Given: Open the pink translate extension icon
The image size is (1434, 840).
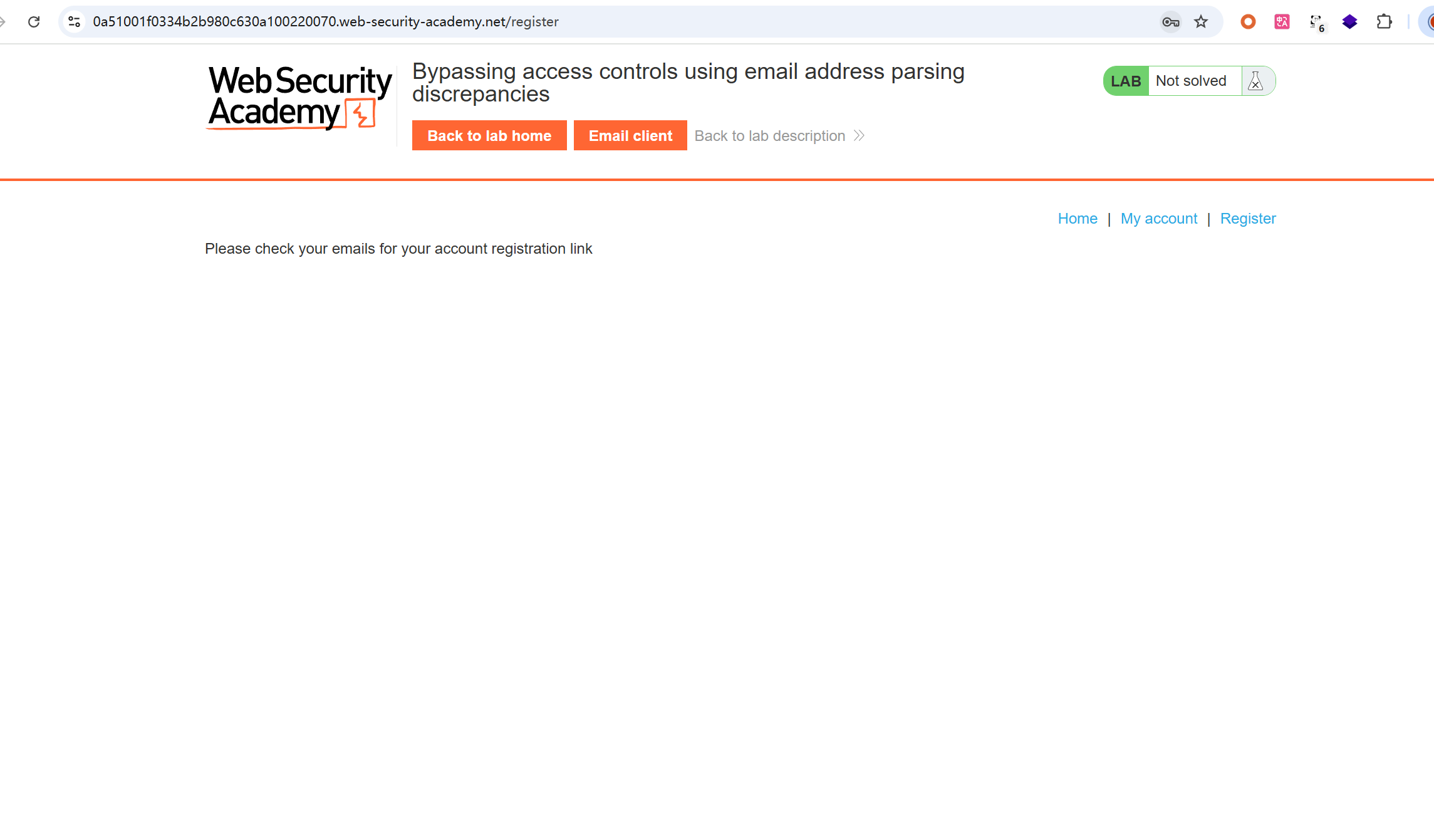Looking at the screenshot, I should click(x=1282, y=22).
